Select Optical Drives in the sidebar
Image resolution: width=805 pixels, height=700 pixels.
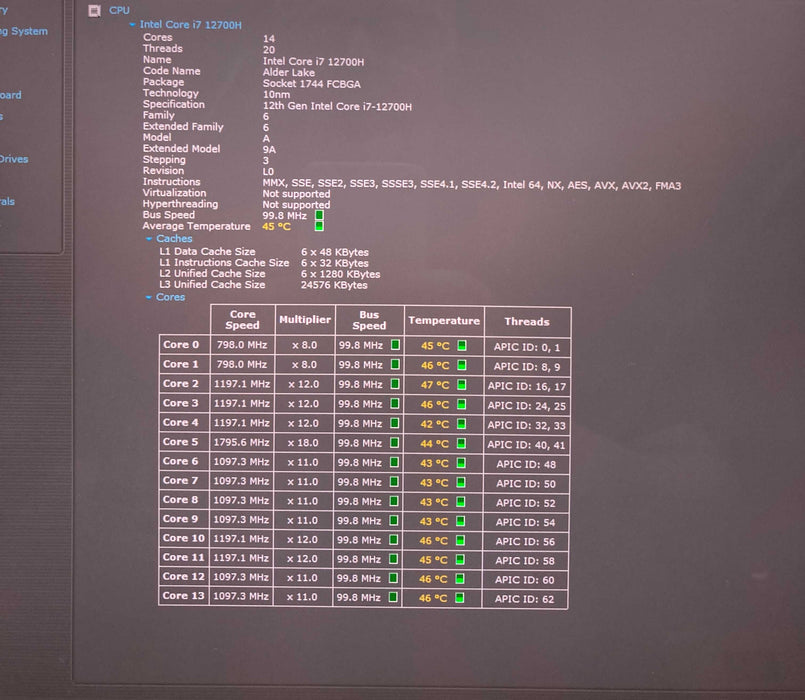[x=14, y=159]
